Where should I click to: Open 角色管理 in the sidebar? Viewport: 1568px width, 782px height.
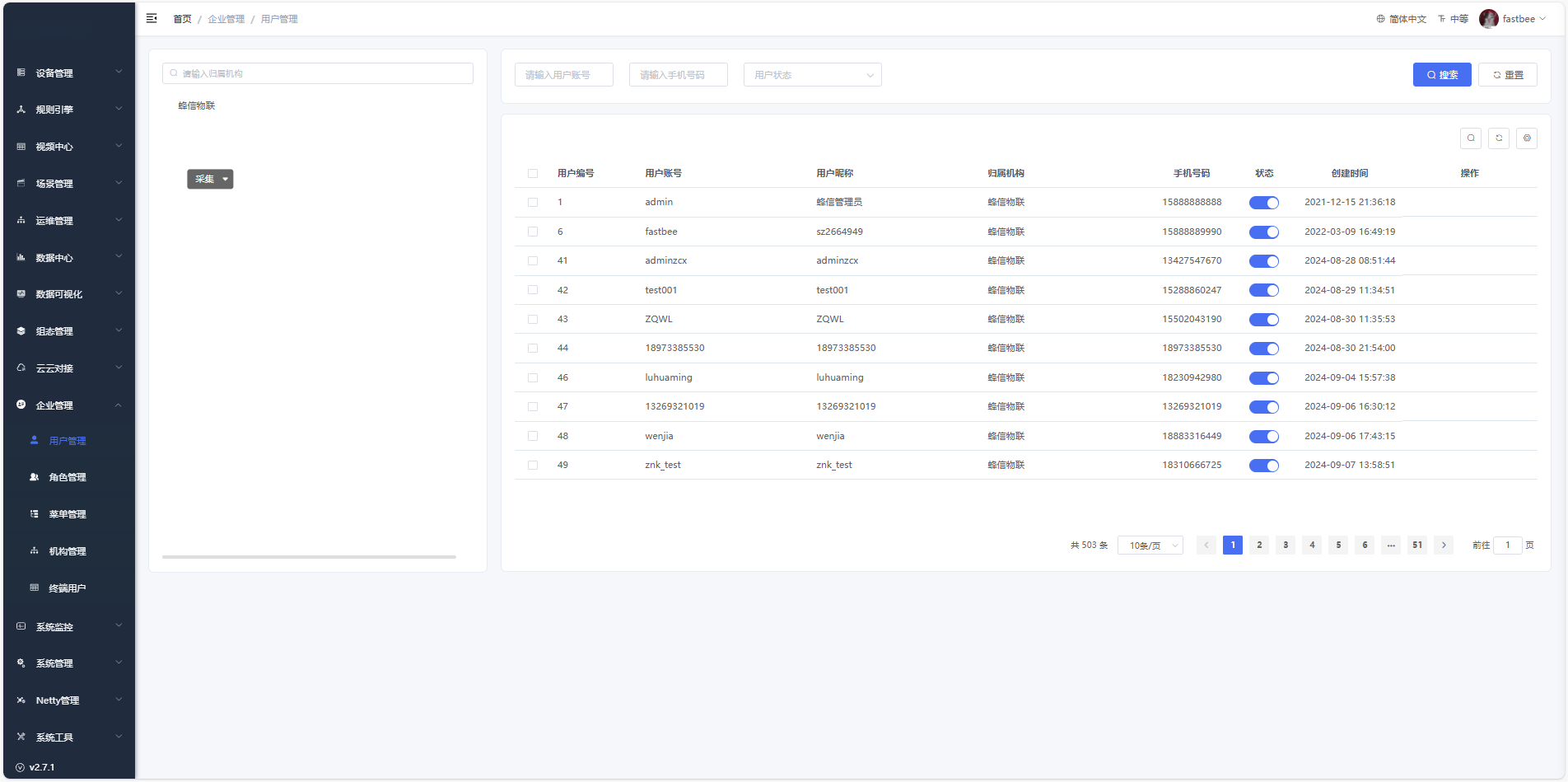tap(68, 477)
